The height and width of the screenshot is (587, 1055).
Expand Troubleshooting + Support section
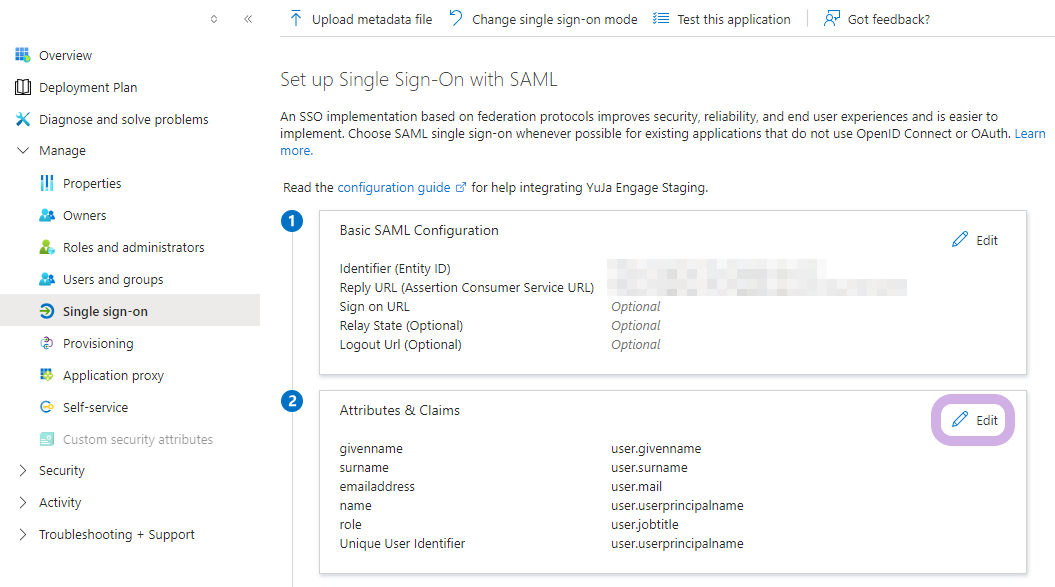23,534
